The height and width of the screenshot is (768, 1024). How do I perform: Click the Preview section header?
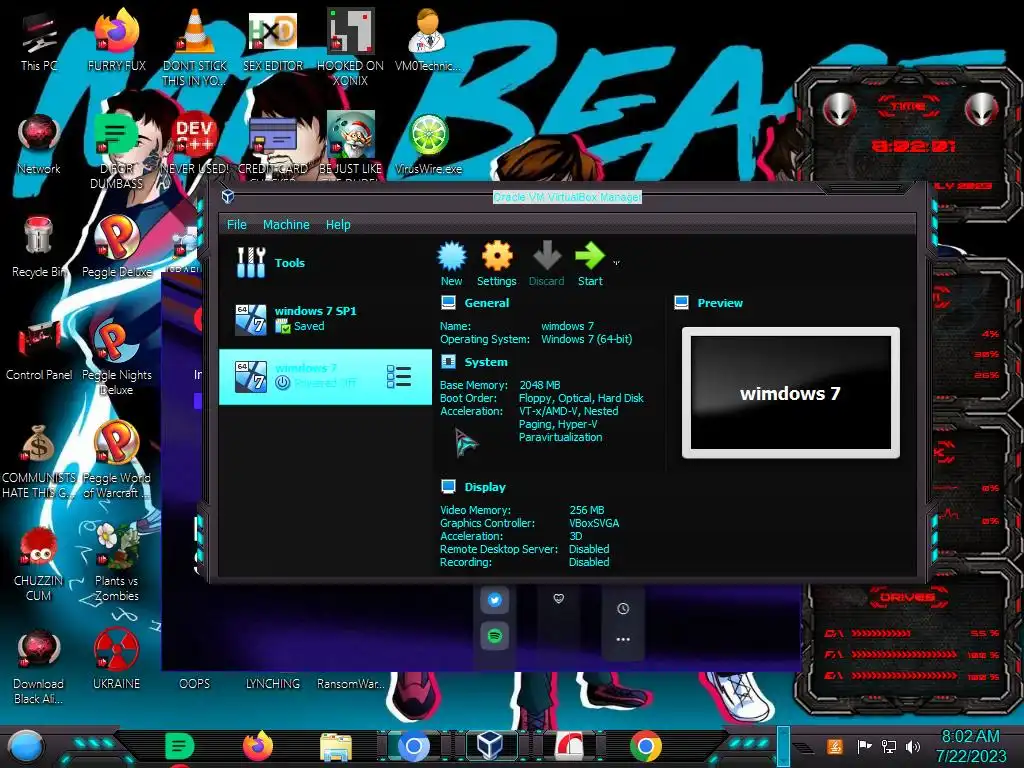pyautogui.click(x=720, y=303)
